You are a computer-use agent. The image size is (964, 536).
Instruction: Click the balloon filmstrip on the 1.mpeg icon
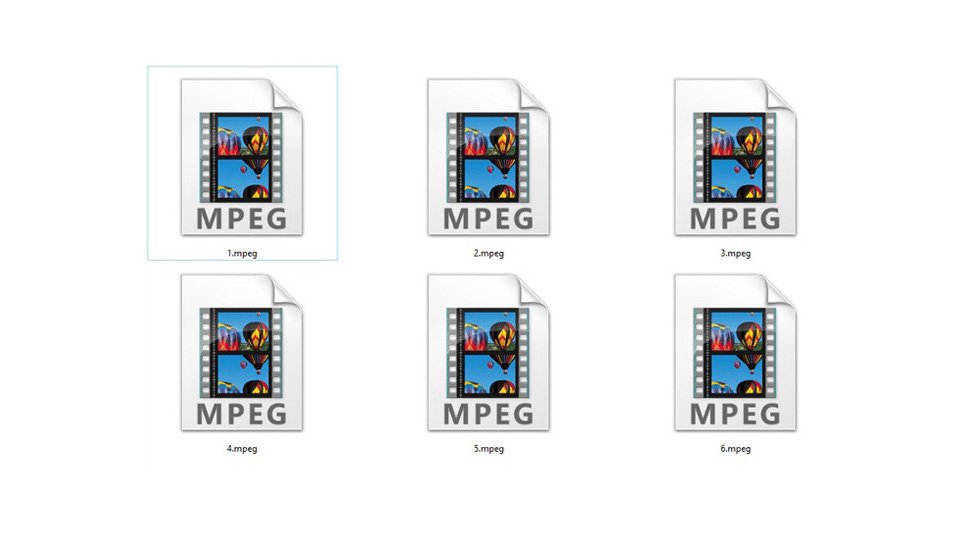241,157
